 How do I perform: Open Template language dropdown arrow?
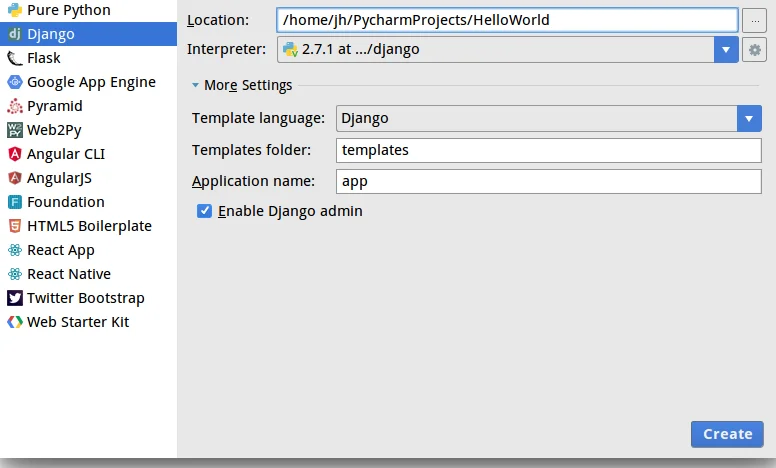click(749, 119)
